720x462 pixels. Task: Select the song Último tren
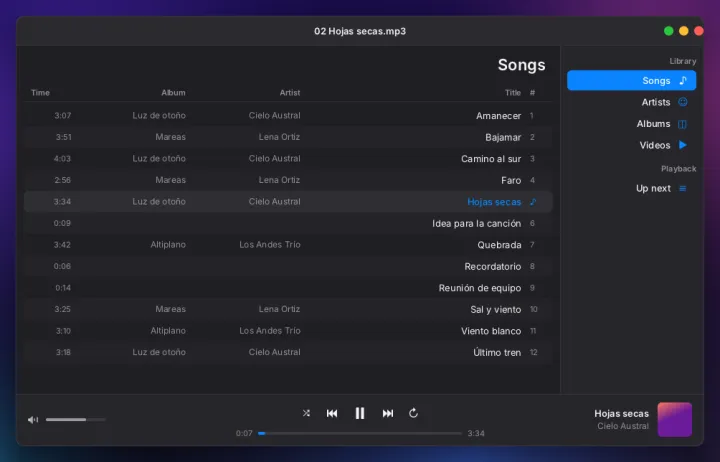point(288,352)
